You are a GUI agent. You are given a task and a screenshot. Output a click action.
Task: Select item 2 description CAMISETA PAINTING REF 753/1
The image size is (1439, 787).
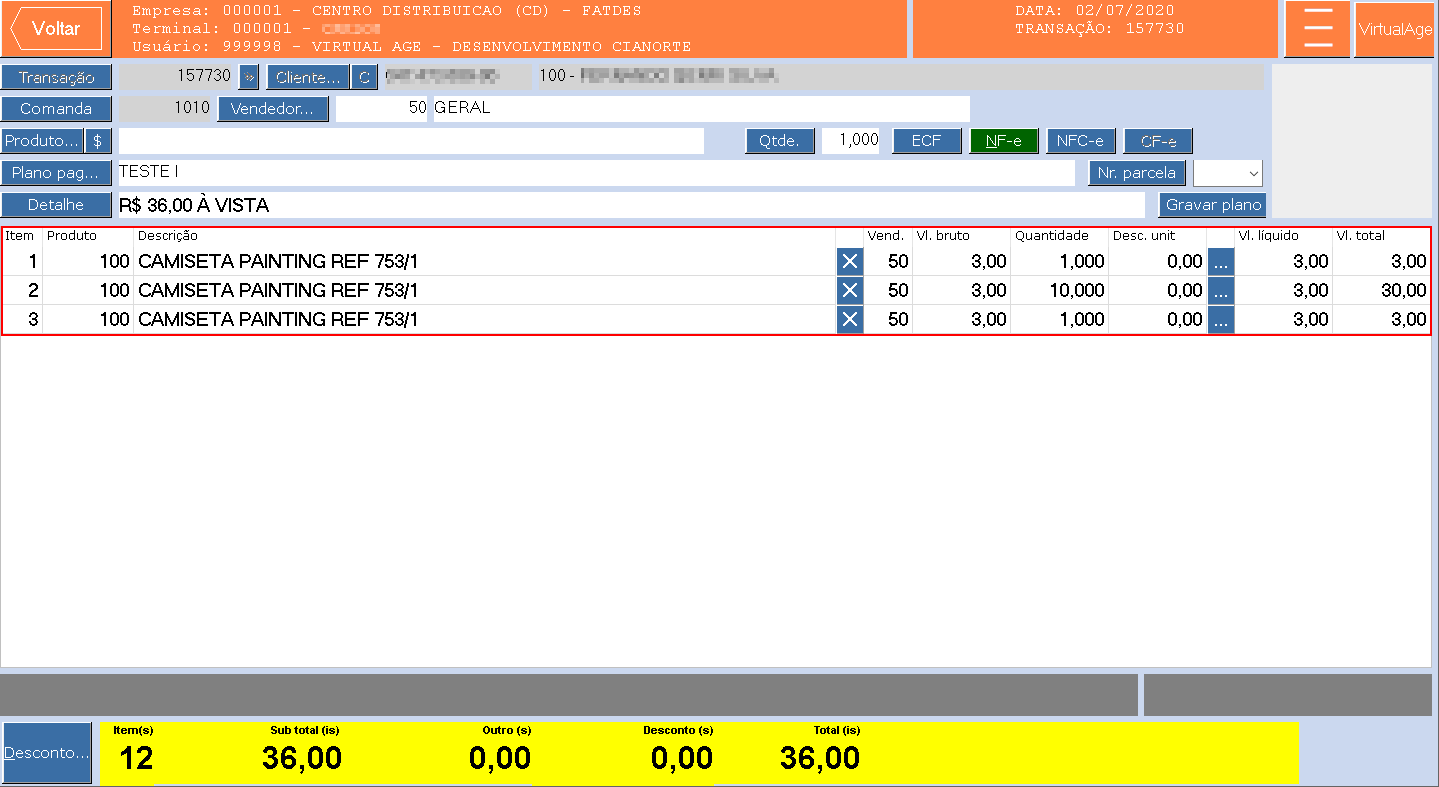[278, 291]
